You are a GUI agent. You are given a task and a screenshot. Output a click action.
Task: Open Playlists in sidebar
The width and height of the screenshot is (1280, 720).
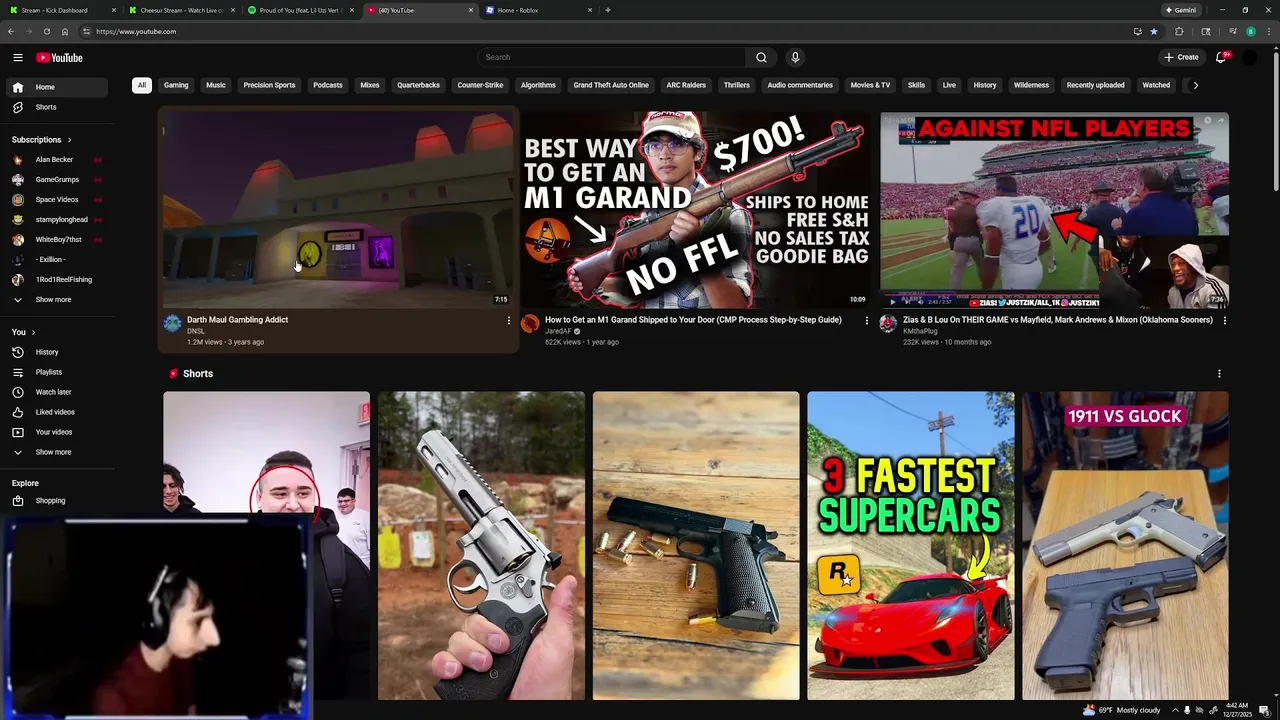pos(57,372)
